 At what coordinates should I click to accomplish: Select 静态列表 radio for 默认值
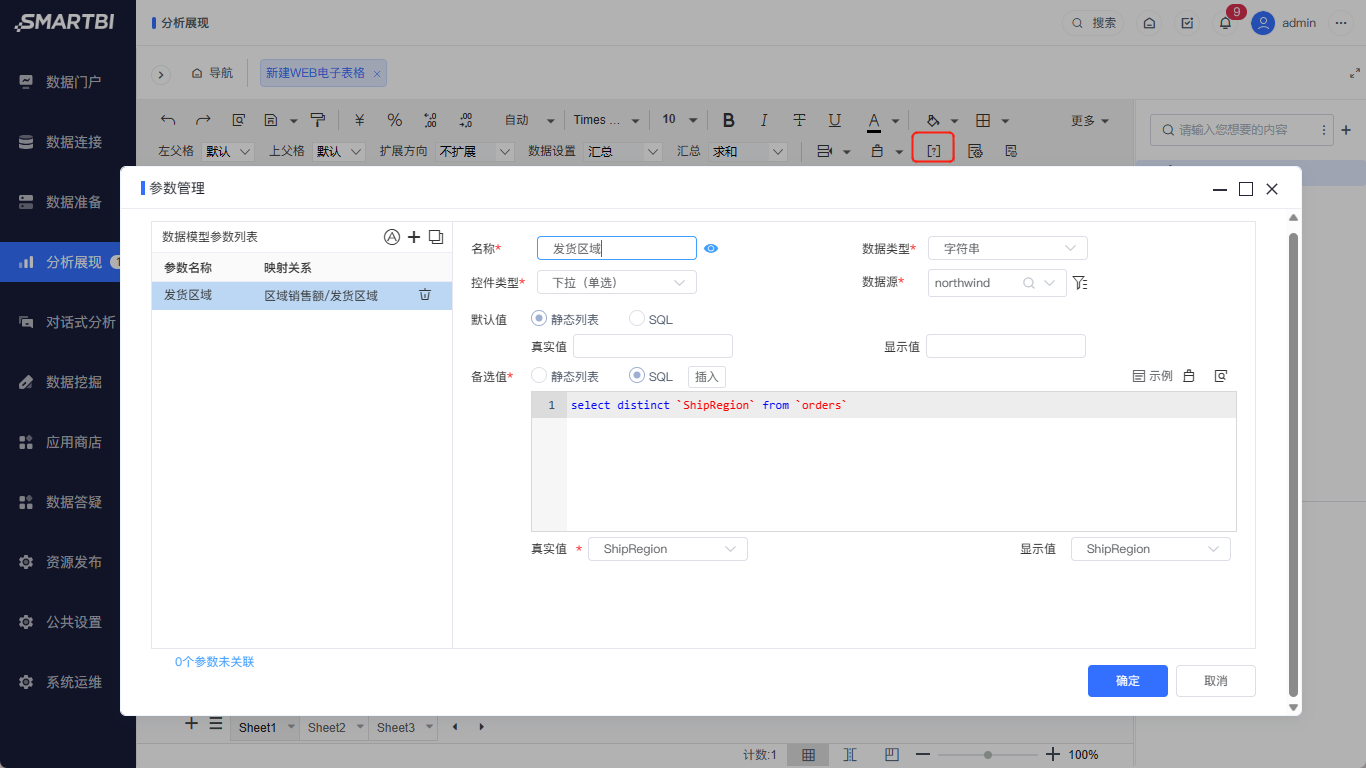539,318
